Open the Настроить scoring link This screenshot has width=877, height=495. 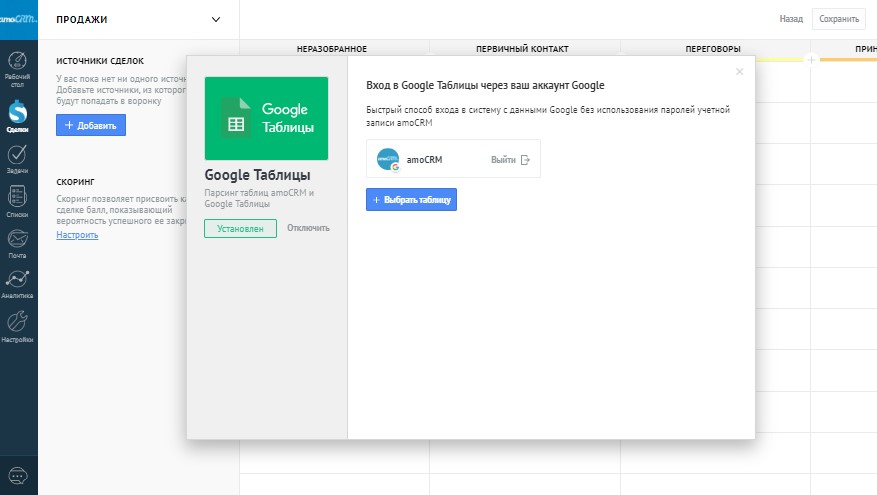coord(77,235)
